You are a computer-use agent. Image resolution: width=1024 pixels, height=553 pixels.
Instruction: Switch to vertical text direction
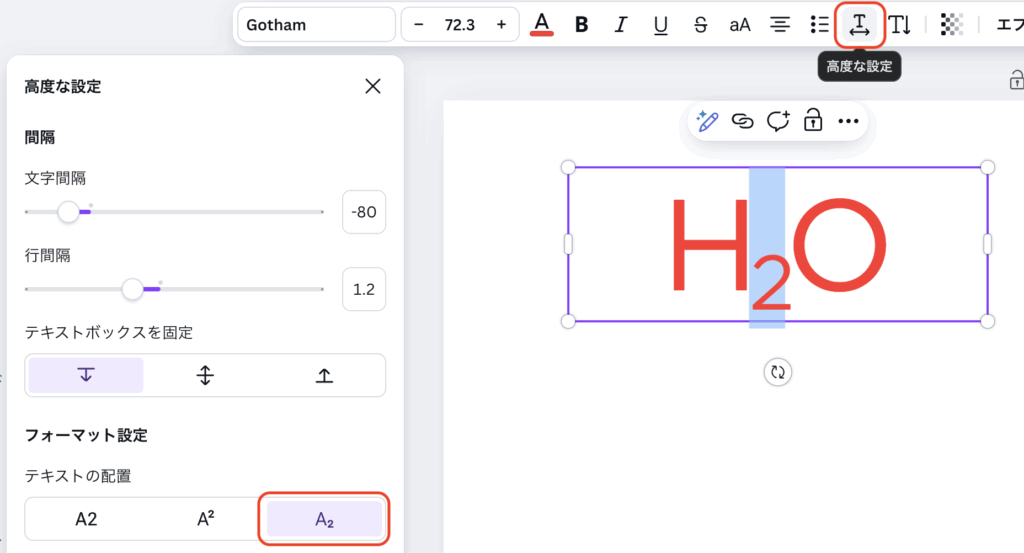pyautogui.click(x=900, y=25)
